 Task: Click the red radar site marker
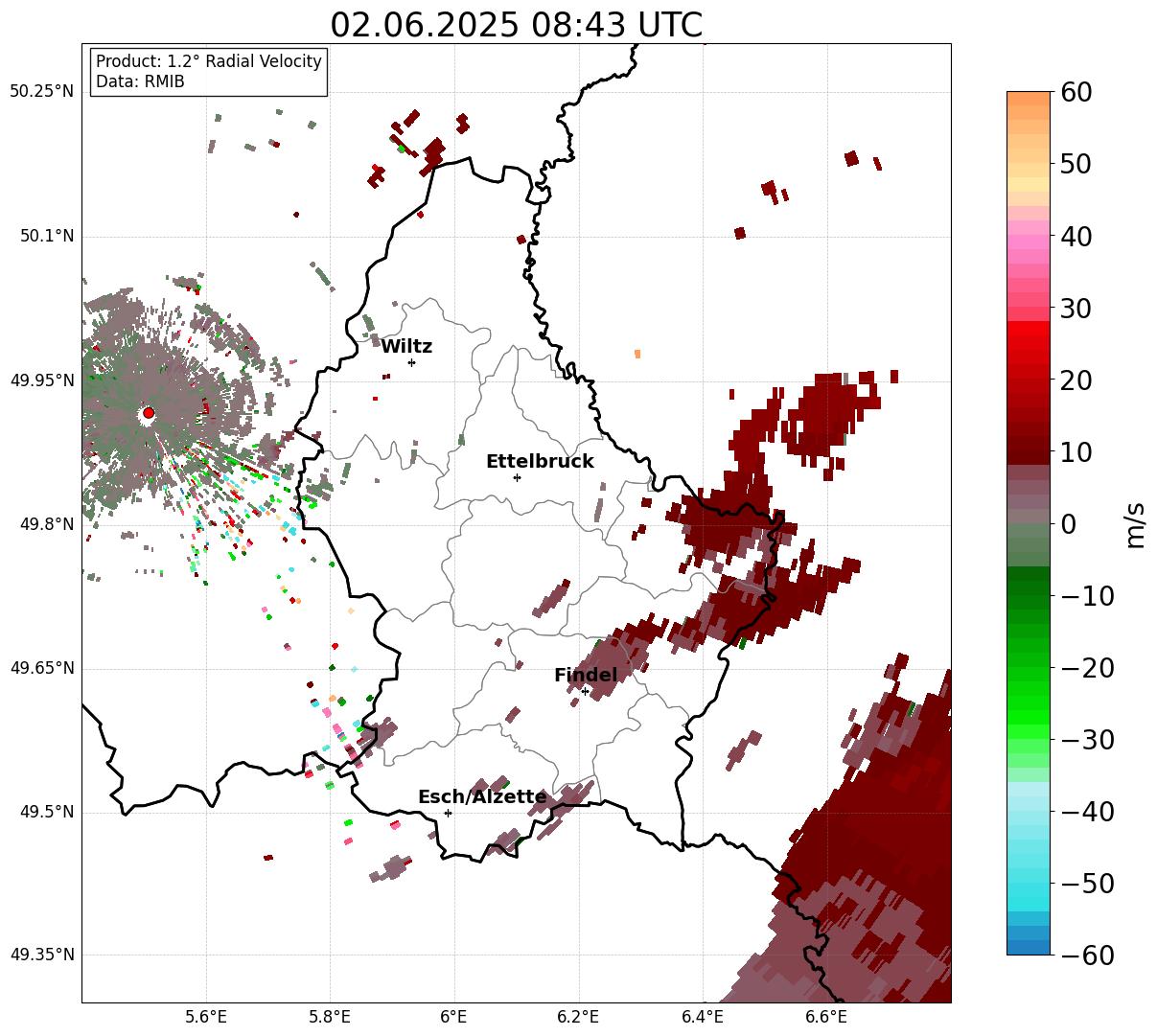(x=148, y=413)
